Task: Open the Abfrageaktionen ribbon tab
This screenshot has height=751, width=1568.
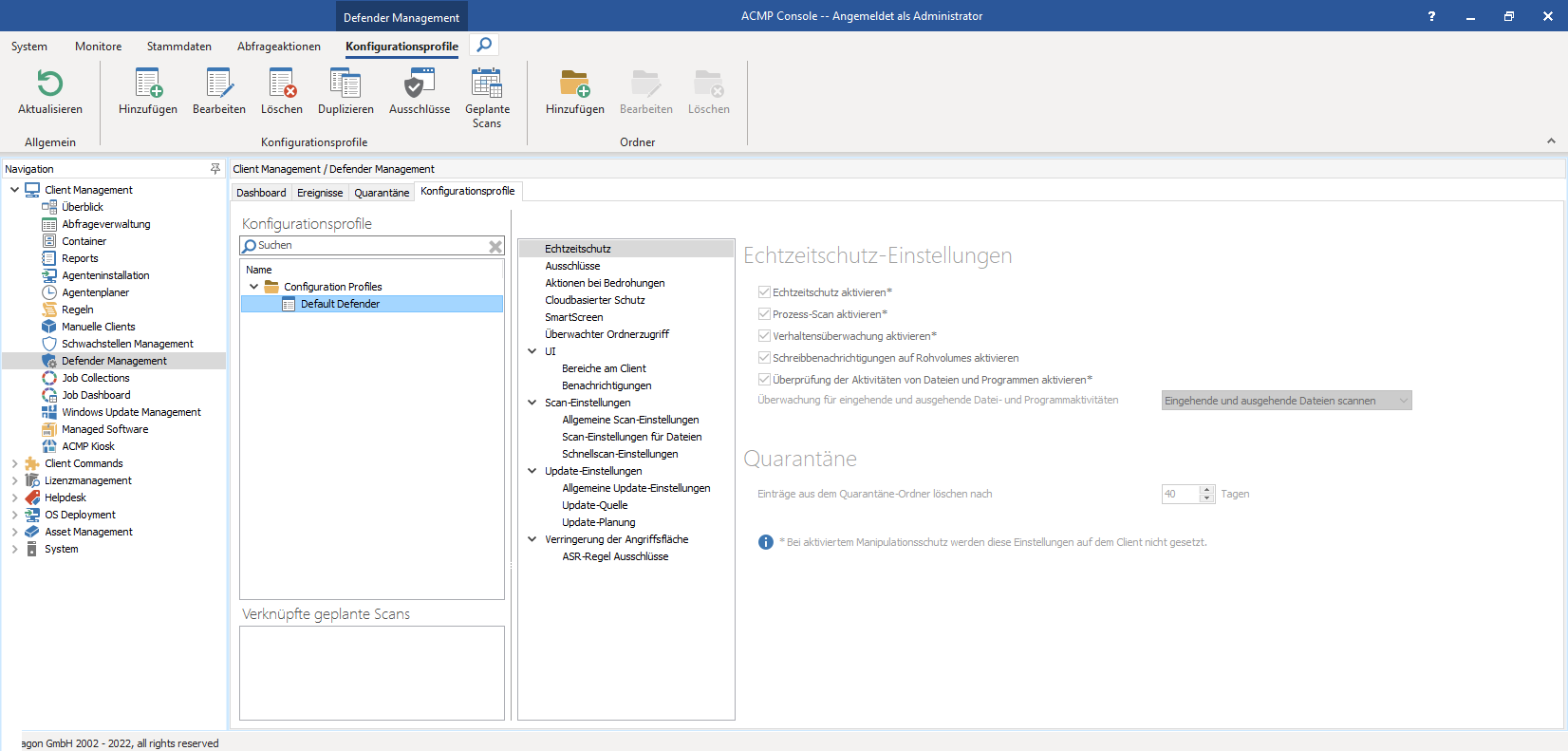Action: click(279, 47)
